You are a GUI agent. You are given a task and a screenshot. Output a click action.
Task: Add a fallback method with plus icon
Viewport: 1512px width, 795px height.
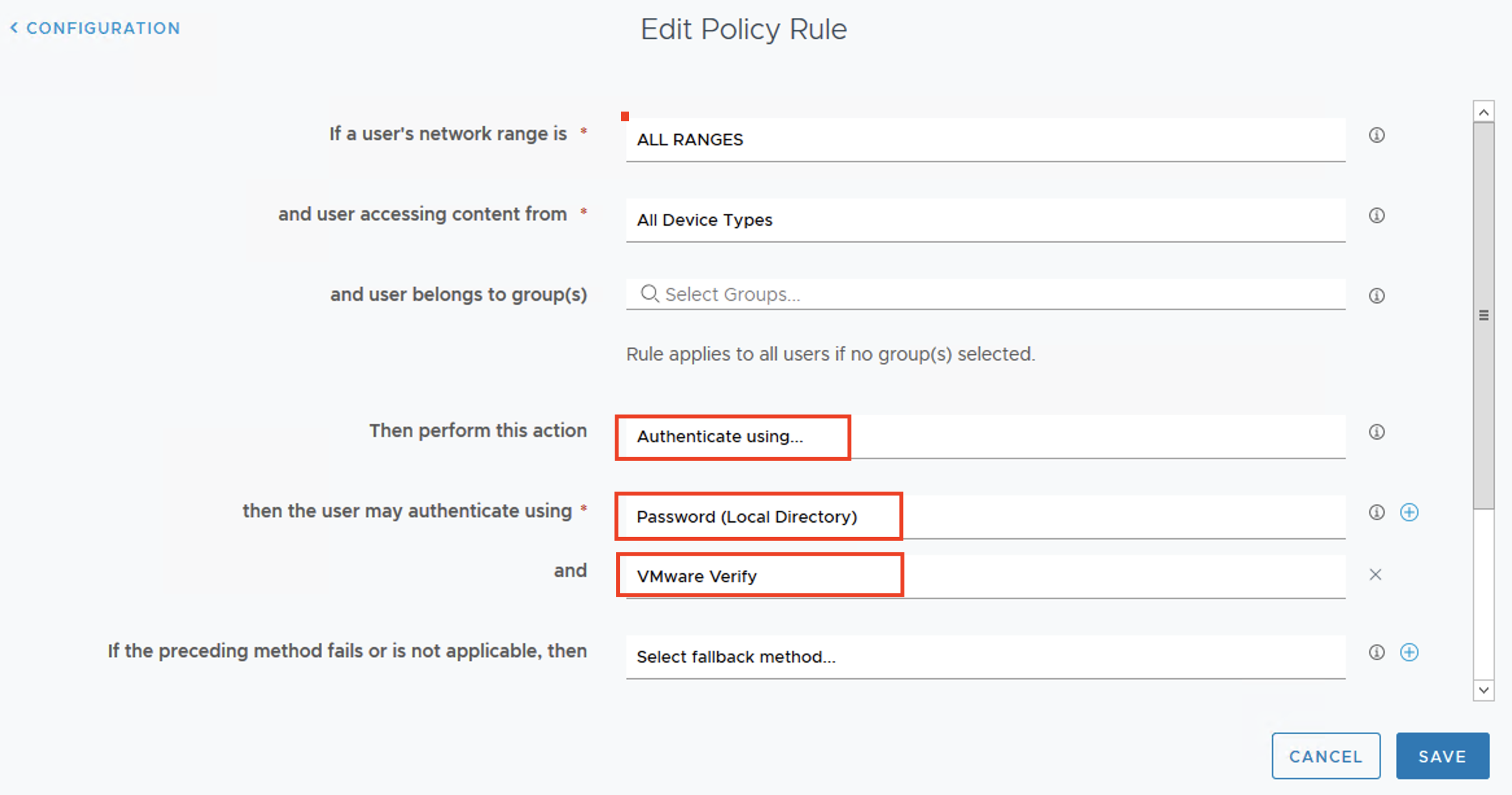tap(1409, 652)
